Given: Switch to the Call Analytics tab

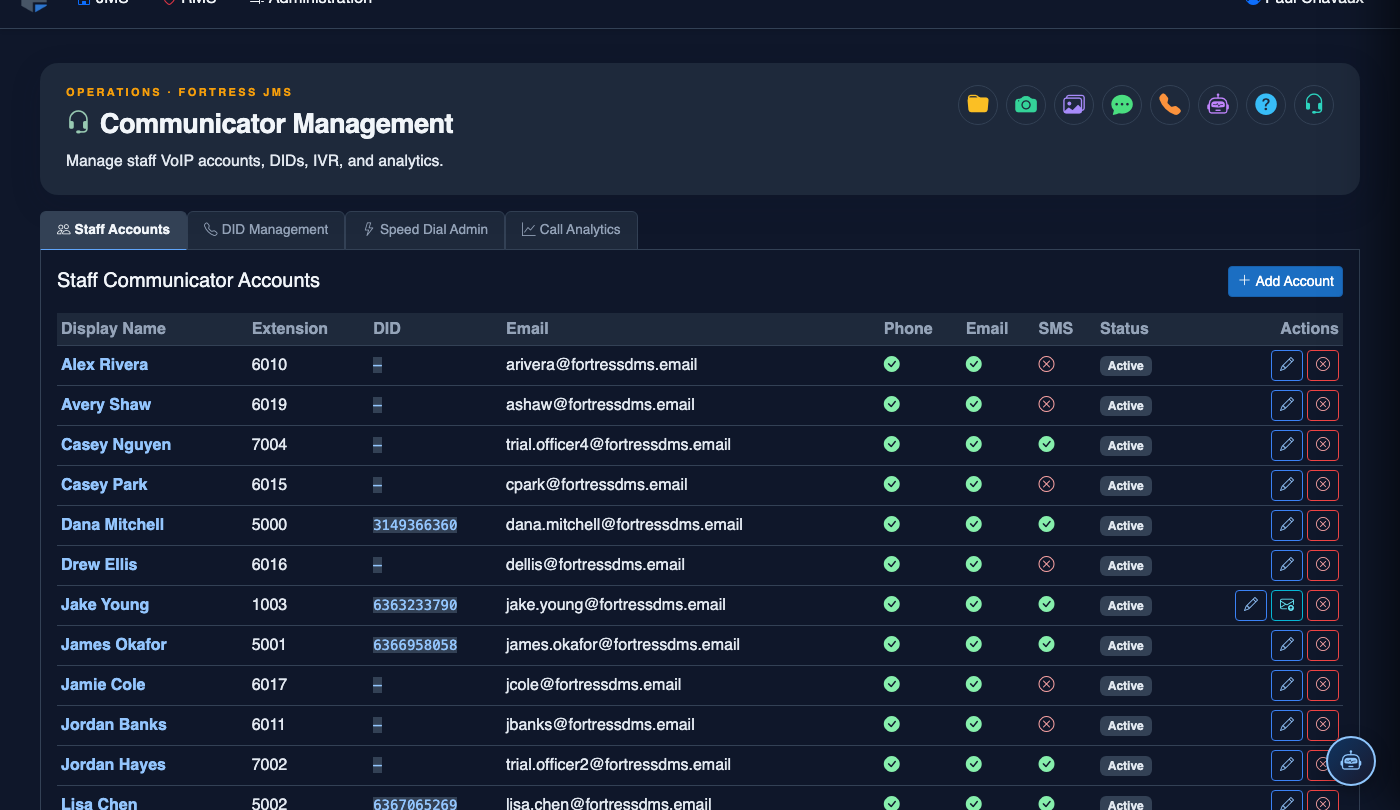Looking at the screenshot, I should coord(571,230).
